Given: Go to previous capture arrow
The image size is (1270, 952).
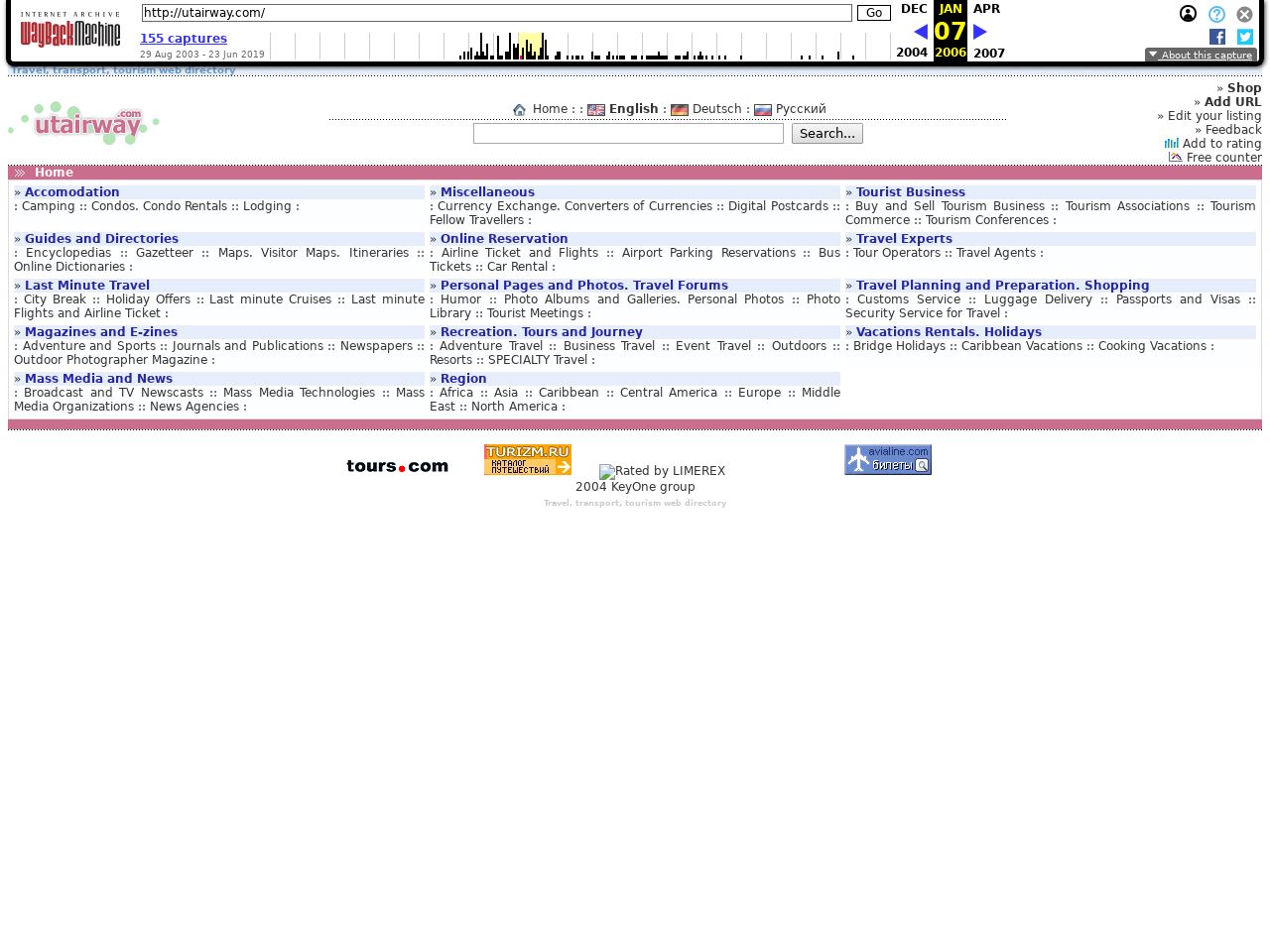Looking at the screenshot, I should pyautogui.click(x=920, y=32).
